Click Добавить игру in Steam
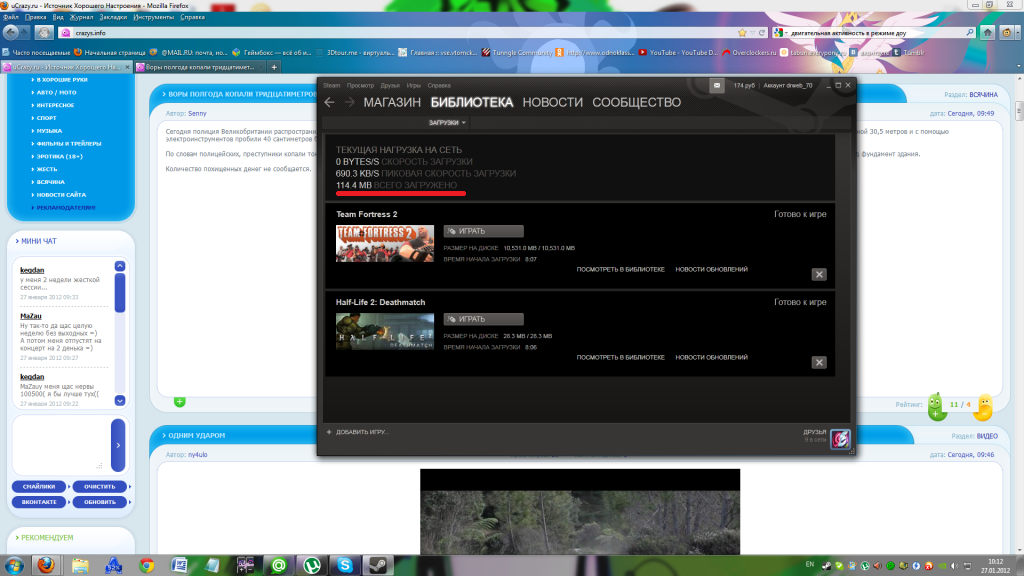Image resolution: width=1024 pixels, height=576 pixels. pyautogui.click(x=362, y=432)
